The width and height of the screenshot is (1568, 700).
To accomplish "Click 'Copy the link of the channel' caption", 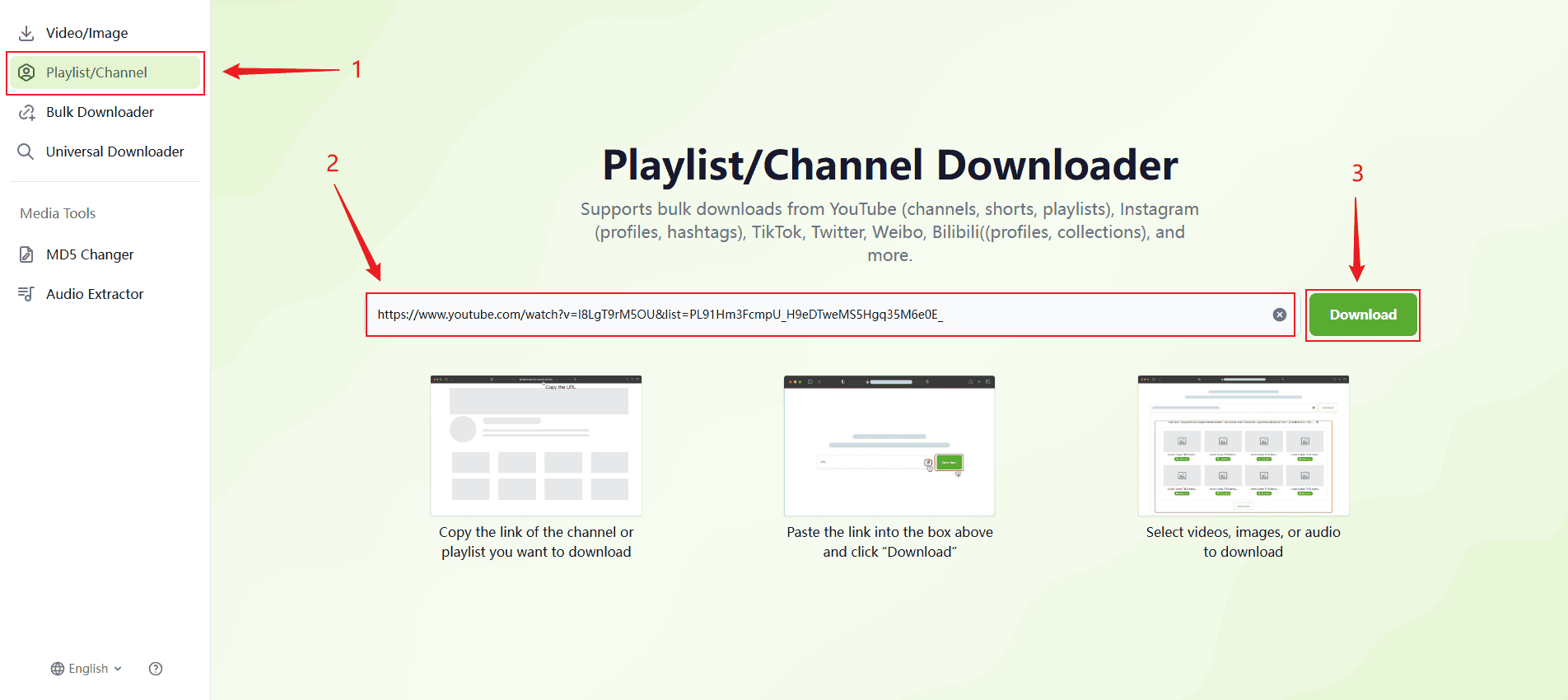I will tap(536, 542).
